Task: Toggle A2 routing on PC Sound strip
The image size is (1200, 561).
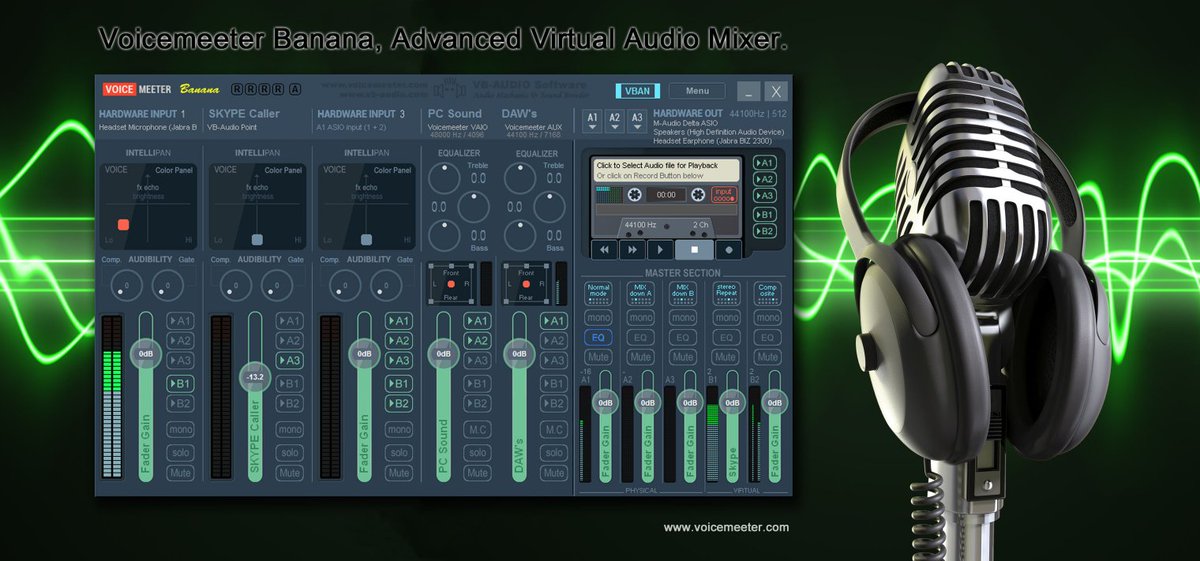Action: [x=478, y=341]
